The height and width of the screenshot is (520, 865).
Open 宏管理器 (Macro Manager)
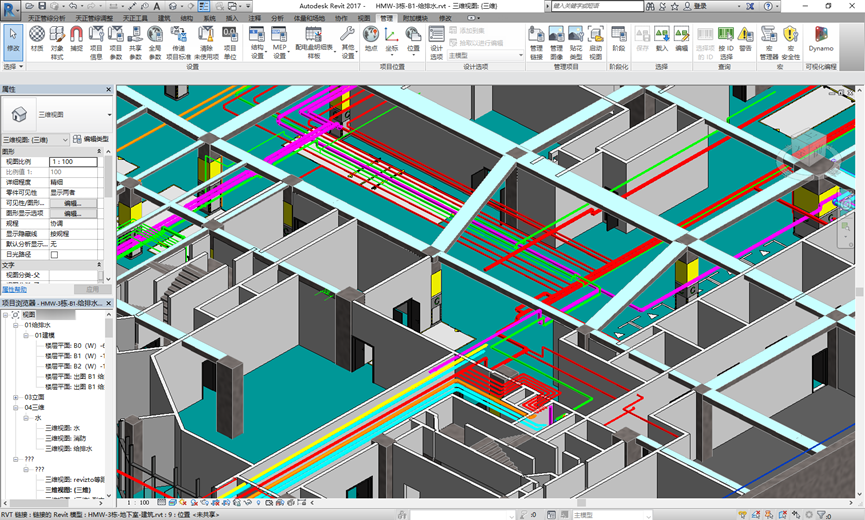pyautogui.click(x=769, y=42)
